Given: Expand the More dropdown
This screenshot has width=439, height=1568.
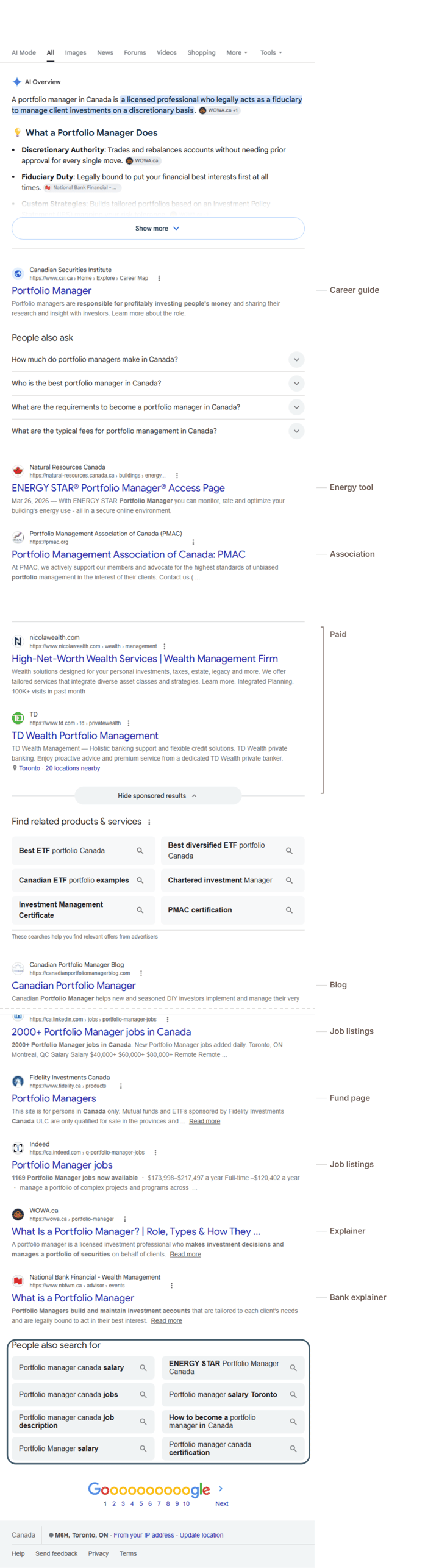Looking at the screenshot, I should pos(237,52).
